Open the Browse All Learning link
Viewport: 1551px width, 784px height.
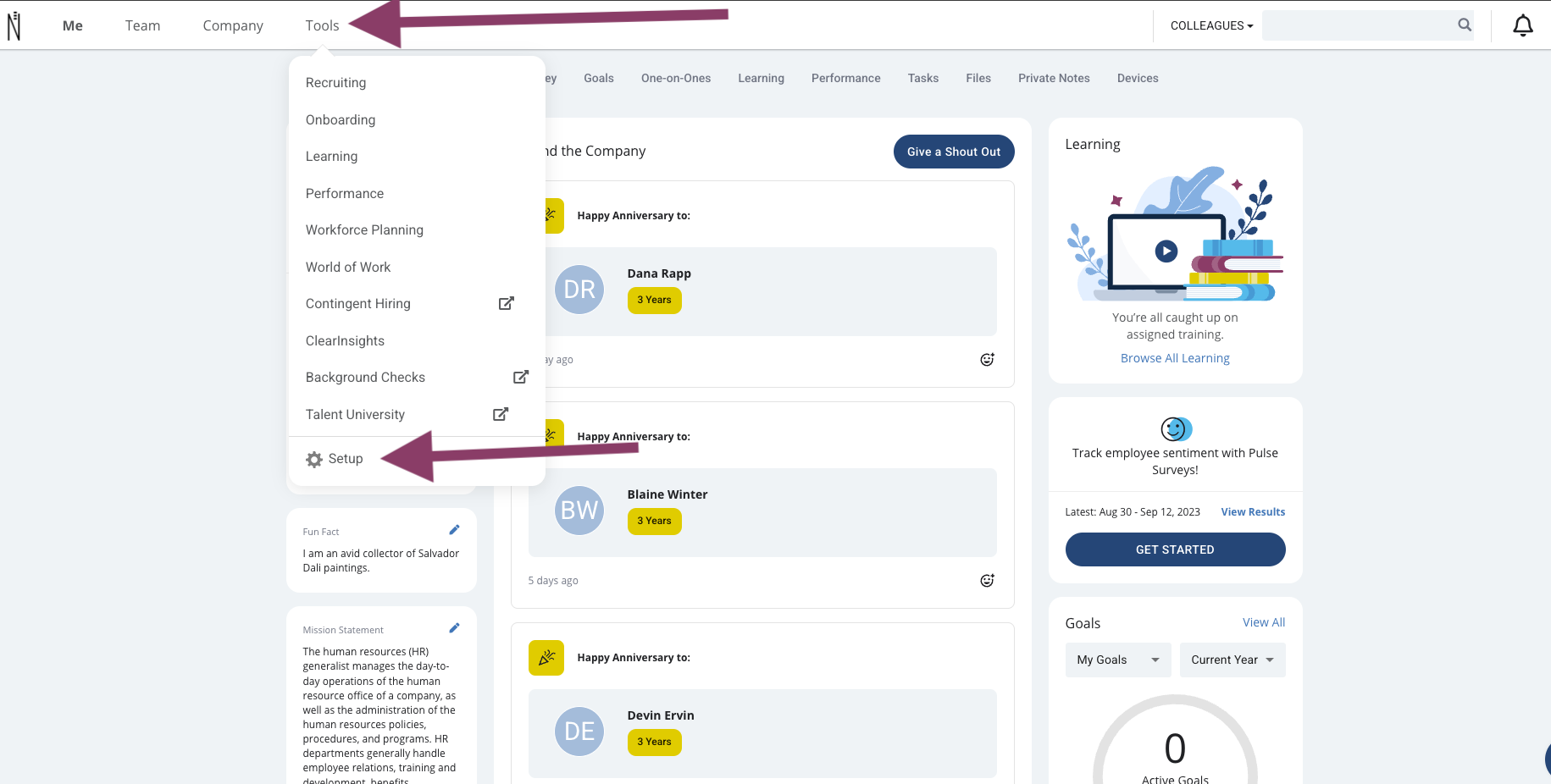click(1175, 358)
